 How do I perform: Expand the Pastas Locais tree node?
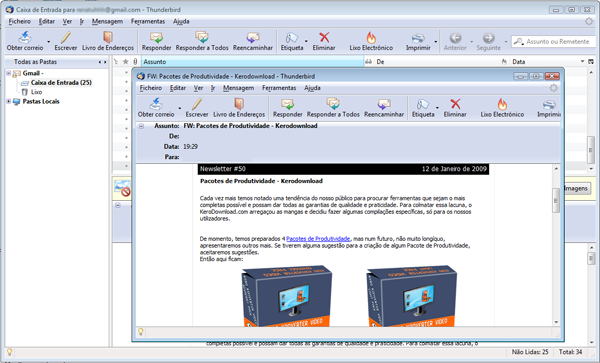pyautogui.click(x=8, y=101)
